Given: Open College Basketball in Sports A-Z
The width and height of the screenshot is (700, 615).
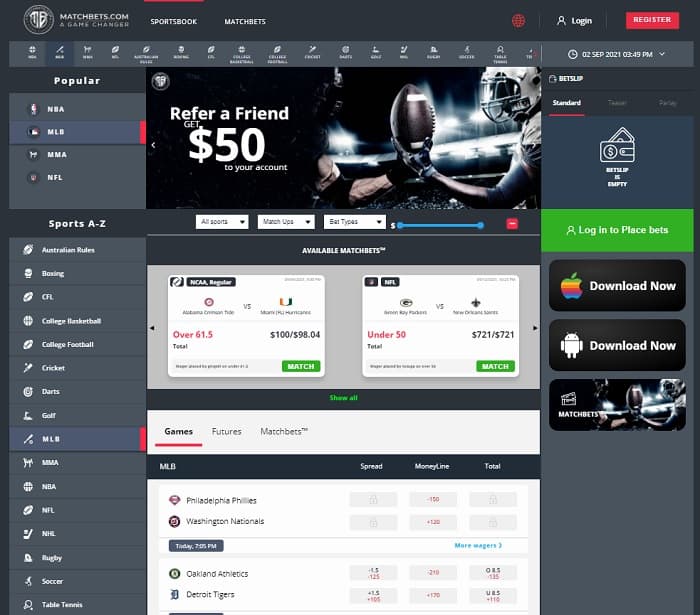Looking at the screenshot, I should click(x=77, y=321).
